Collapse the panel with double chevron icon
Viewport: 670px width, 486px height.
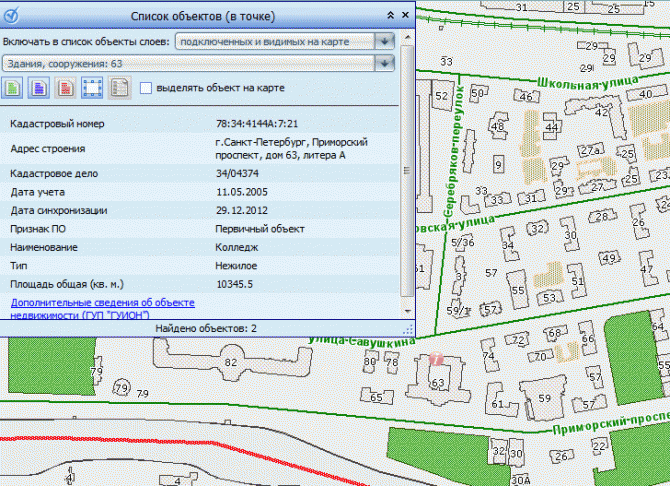(x=390, y=17)
